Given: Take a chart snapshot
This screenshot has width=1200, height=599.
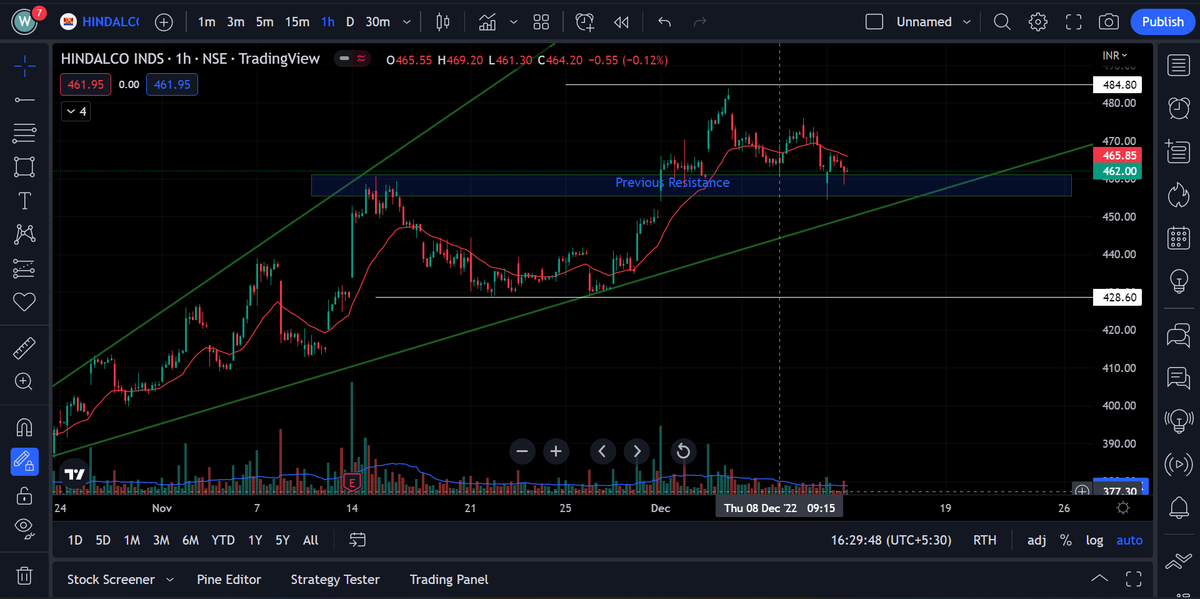Looking at the screenshot, I should (x=1108, y=22).
